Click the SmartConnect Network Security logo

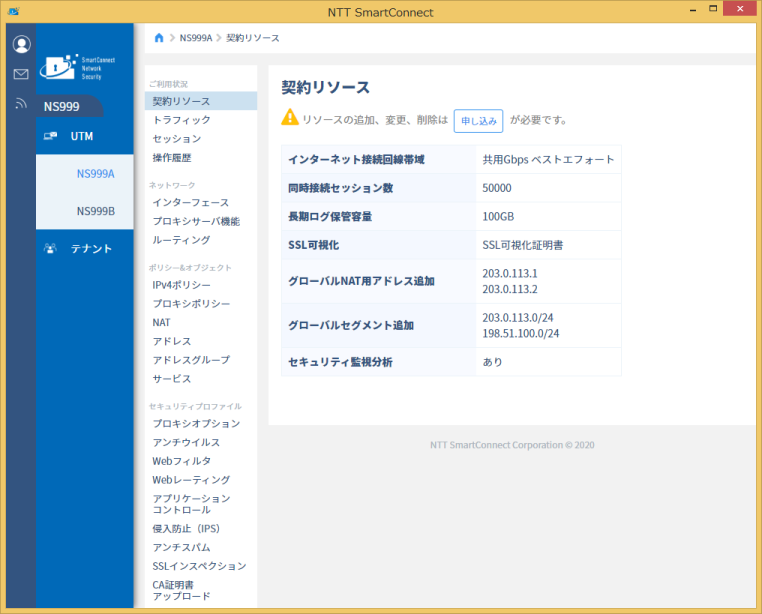pyautogui.click(x=78, y=67)
